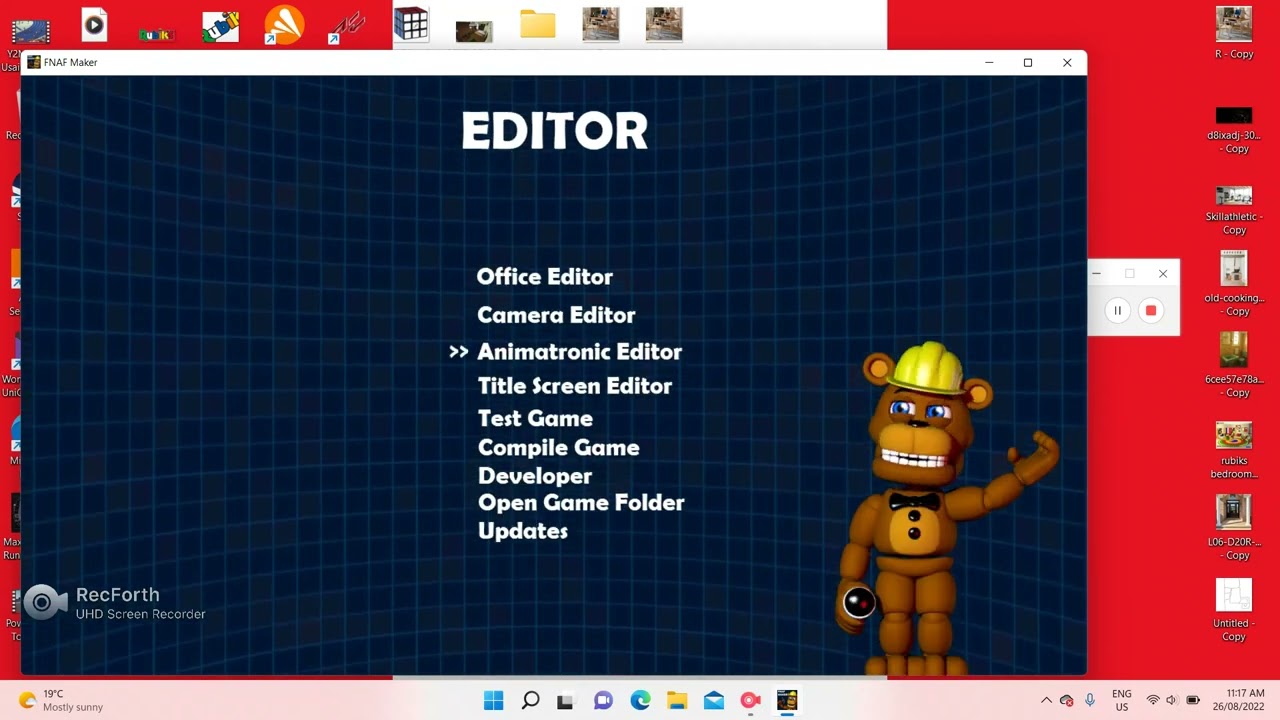Select the 'd8ixadj-30... - Copy' desktop file
The width and height of the screenshot is (1280, 720).
pyautogui.click(x=1234, y=129)
